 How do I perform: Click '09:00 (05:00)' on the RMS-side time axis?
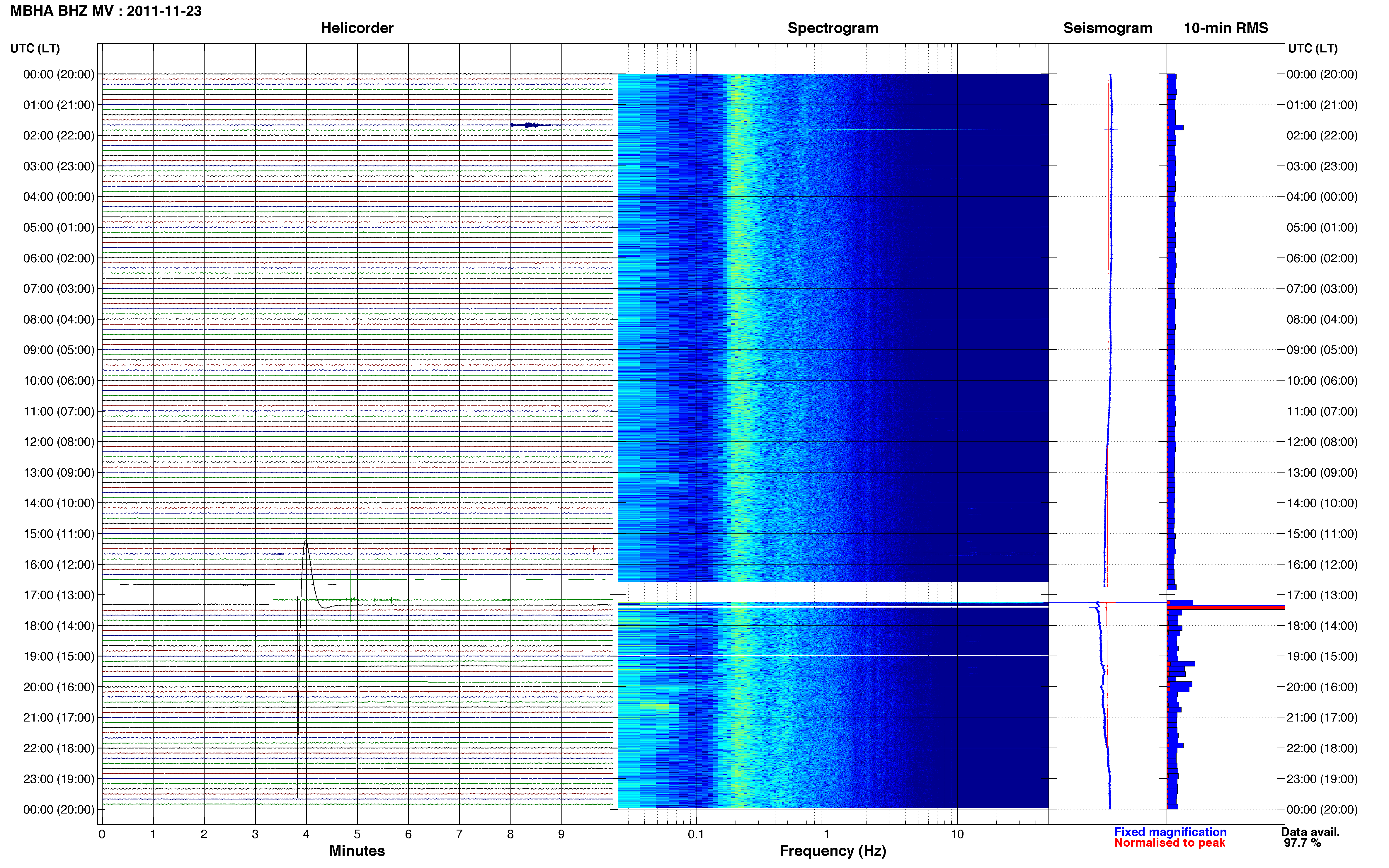[1322, 350]
